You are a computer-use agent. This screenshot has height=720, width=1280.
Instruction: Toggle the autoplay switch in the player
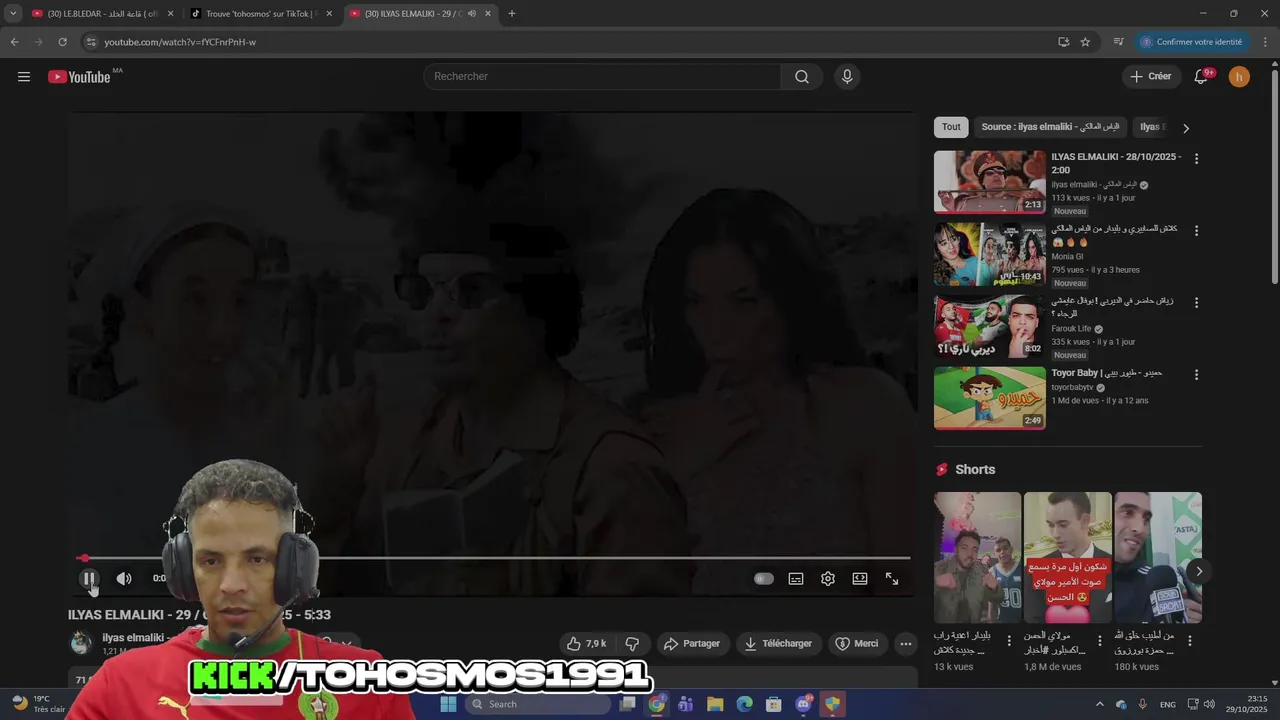pyautogui.click(x=764, y=578)
